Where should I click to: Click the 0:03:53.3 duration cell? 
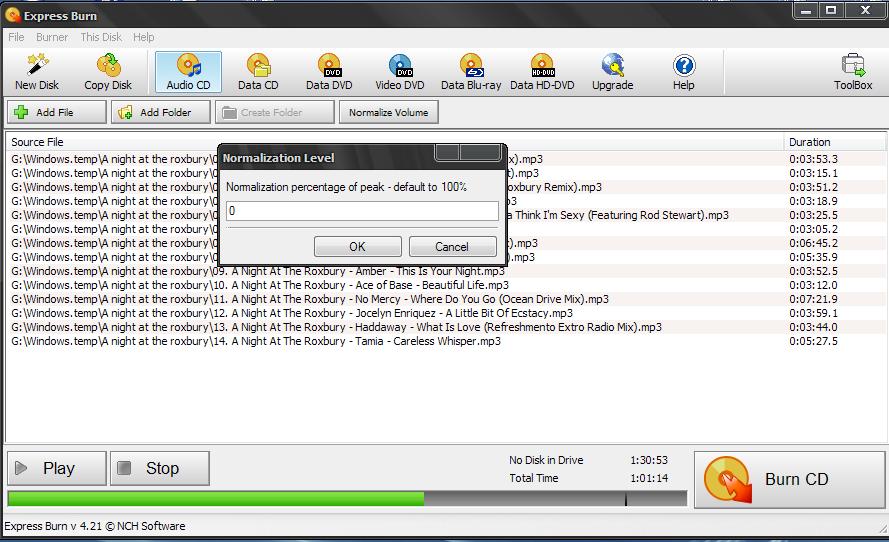point(813,159)
